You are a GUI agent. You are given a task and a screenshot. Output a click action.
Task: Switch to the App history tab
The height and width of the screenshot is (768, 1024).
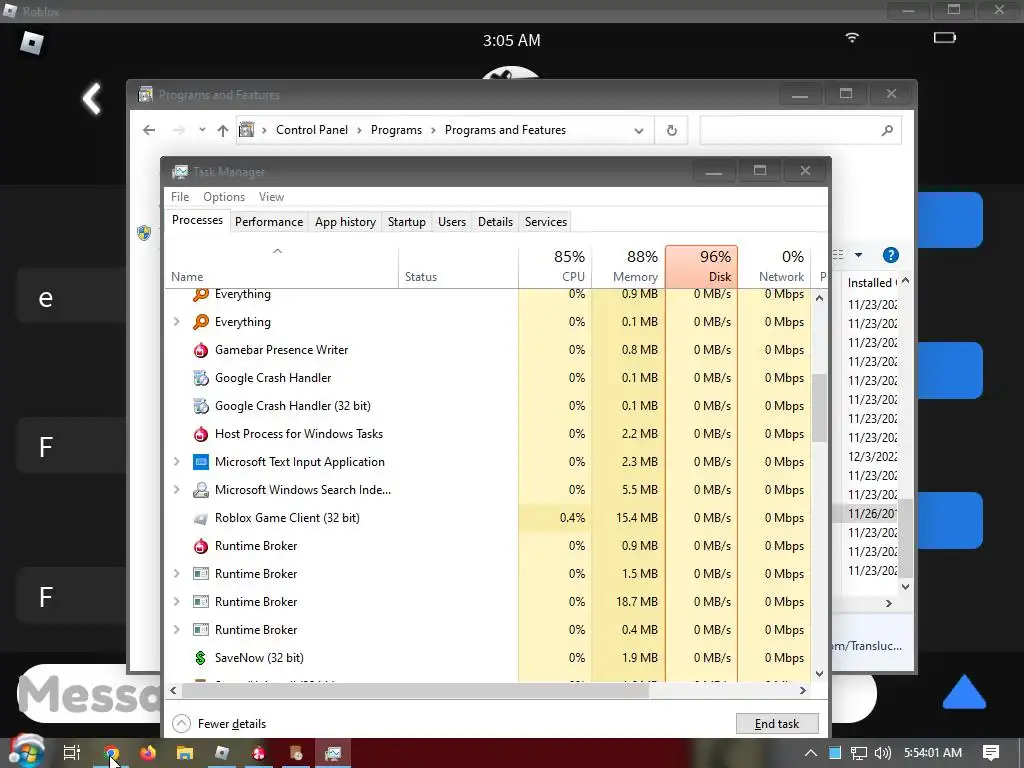tap(345, 222)
